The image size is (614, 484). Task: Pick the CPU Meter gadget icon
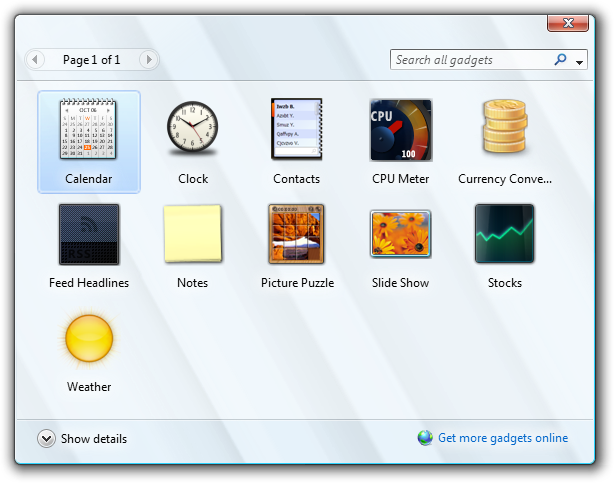click(x=401, y=130)
